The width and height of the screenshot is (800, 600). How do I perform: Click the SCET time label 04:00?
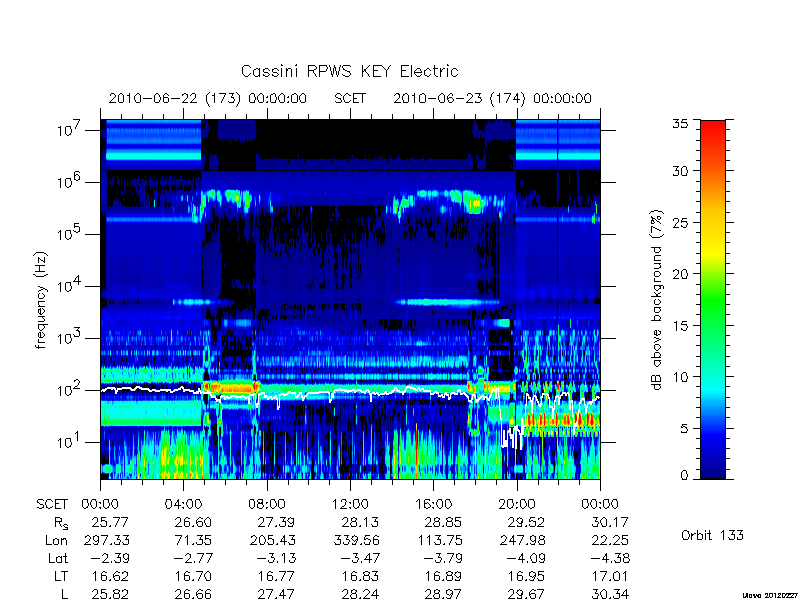click(x=184, y=504)
